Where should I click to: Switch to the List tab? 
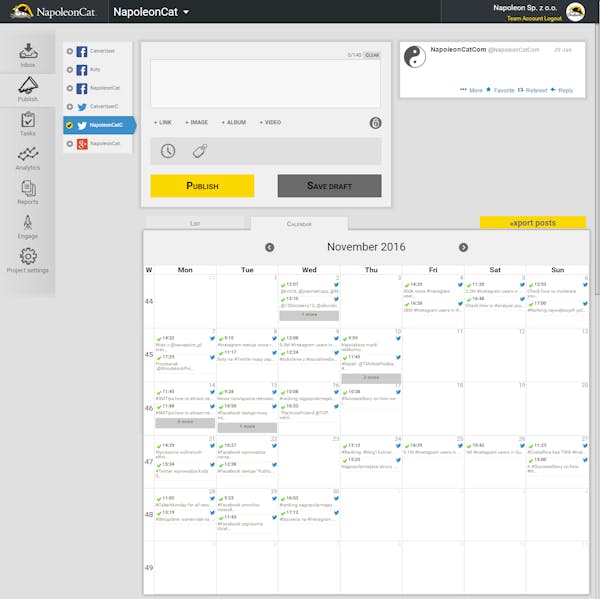pyautogui.click(x=195, y=223)
